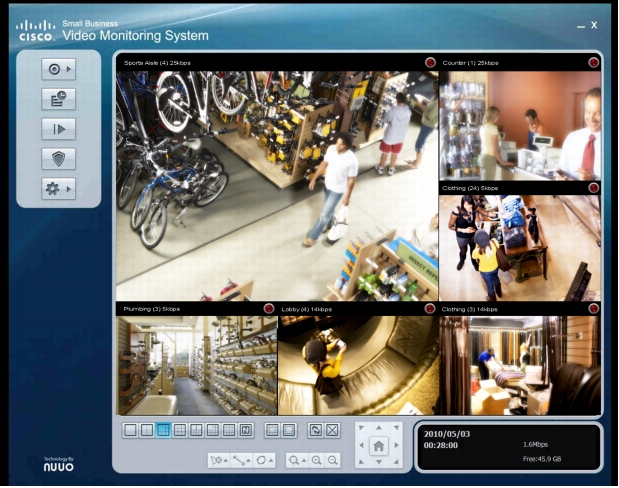Open the shield guard button

click(58, 158)
